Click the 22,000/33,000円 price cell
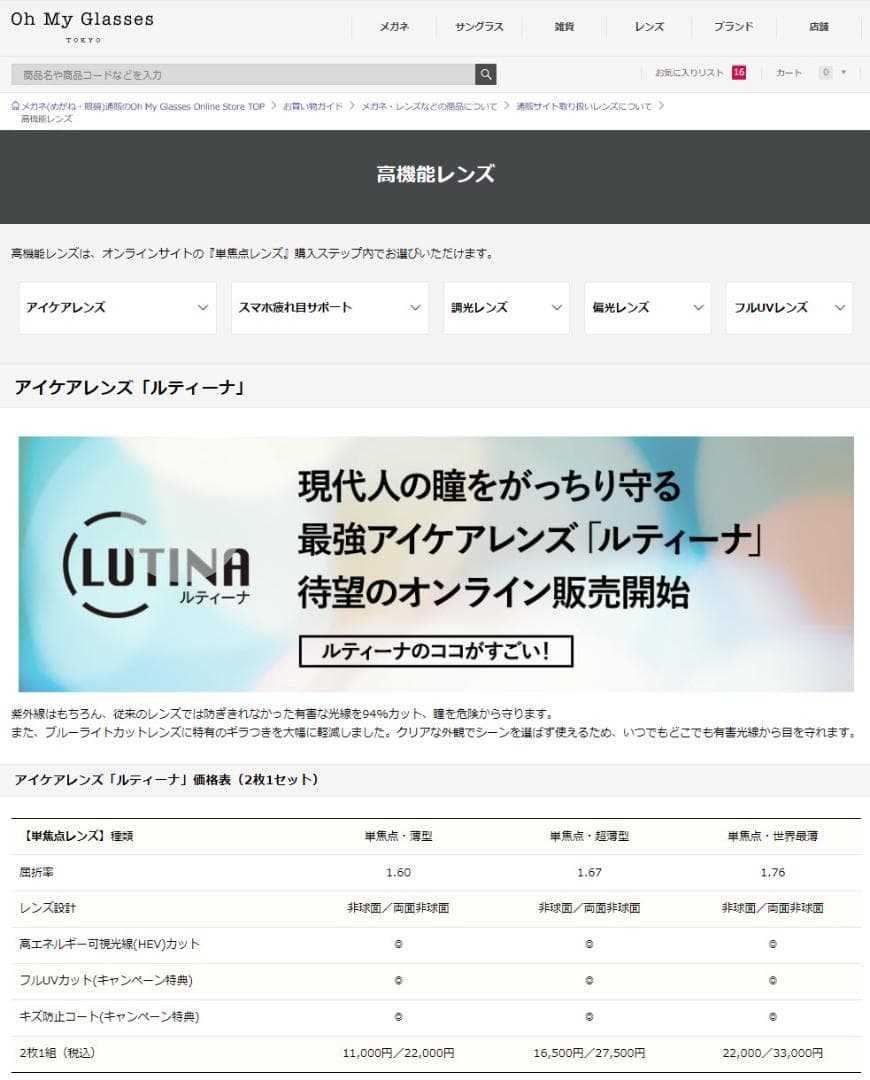Image resolution: width=870 pixels, height=1080 pixels. coord(773,1053)
